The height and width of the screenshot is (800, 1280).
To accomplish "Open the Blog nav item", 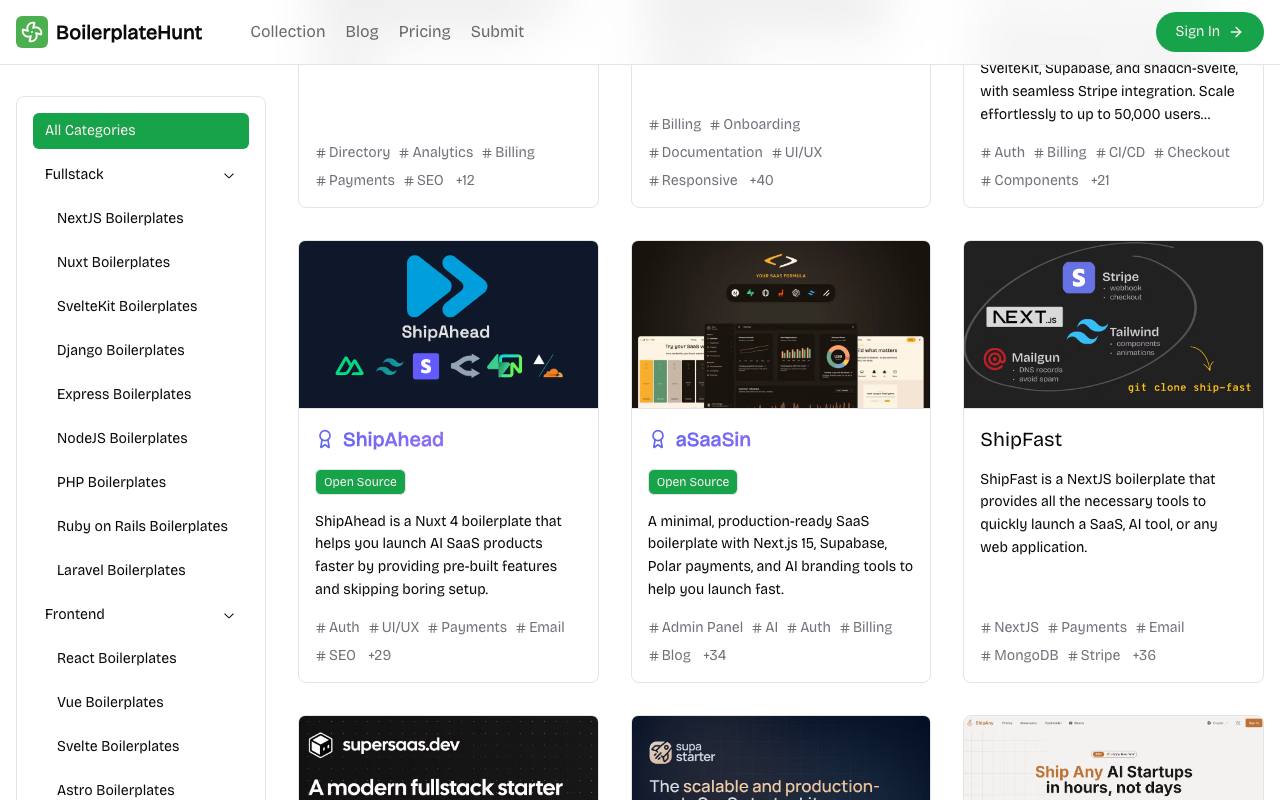I will (362, 32).
